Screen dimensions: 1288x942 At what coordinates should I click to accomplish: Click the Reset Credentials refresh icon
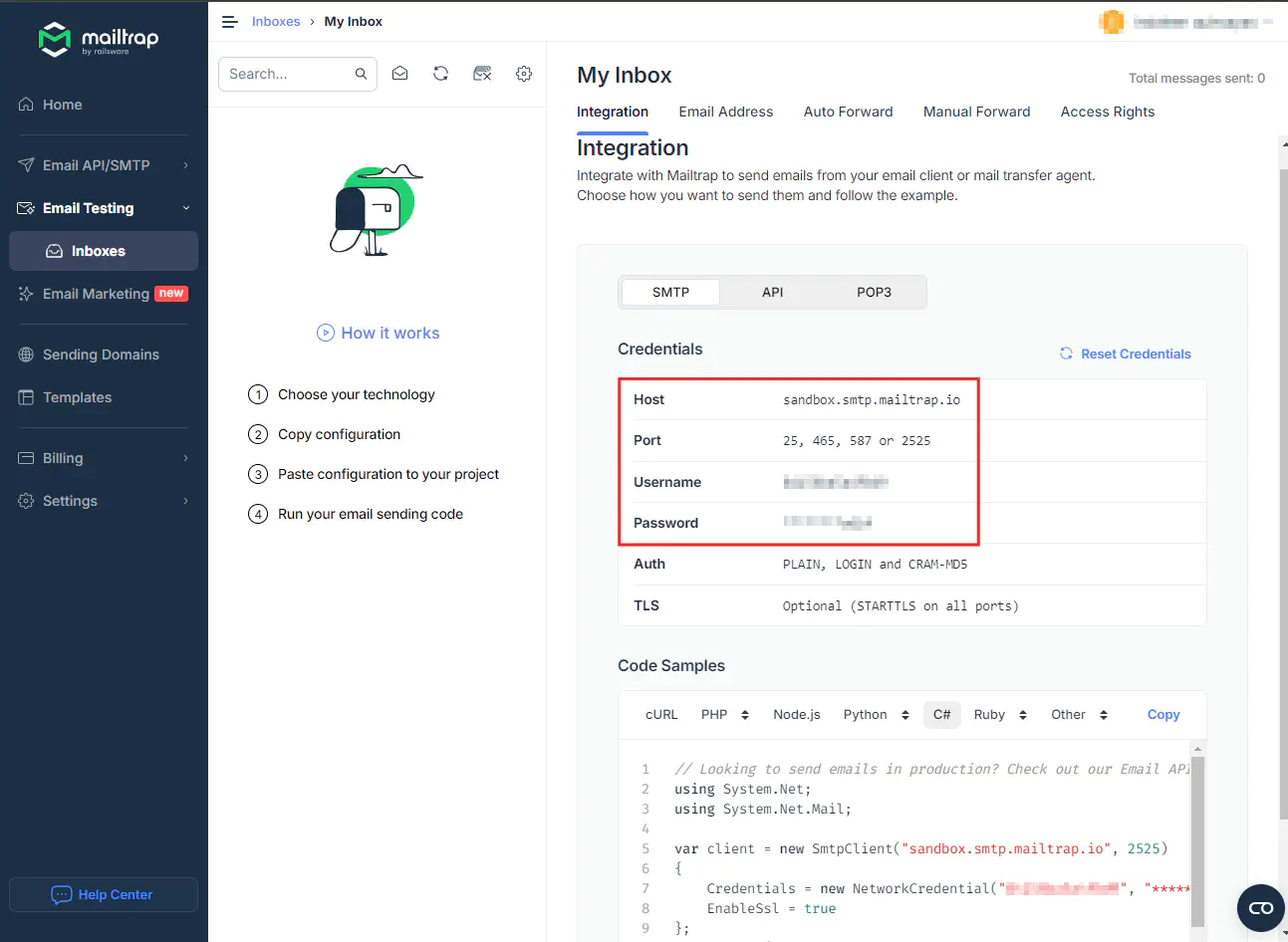[x=1066, y=353]
